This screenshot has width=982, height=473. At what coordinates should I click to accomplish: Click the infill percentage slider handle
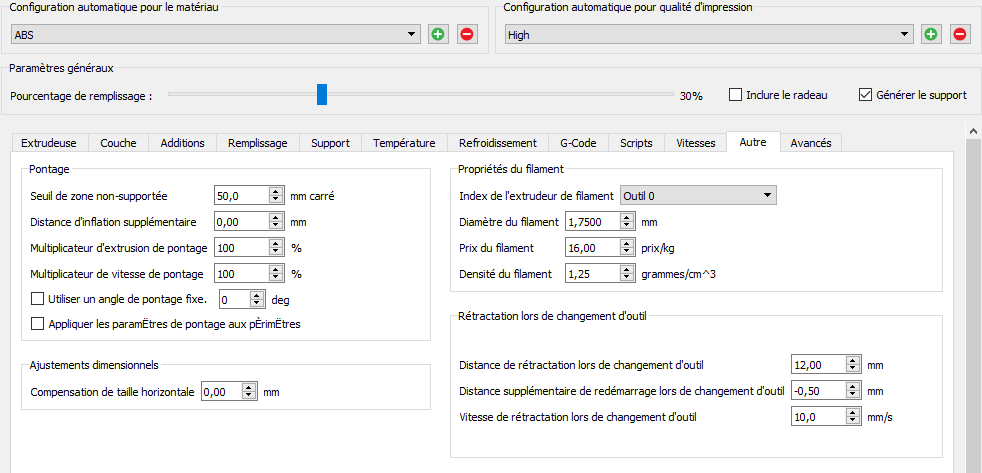click(322, 95)
